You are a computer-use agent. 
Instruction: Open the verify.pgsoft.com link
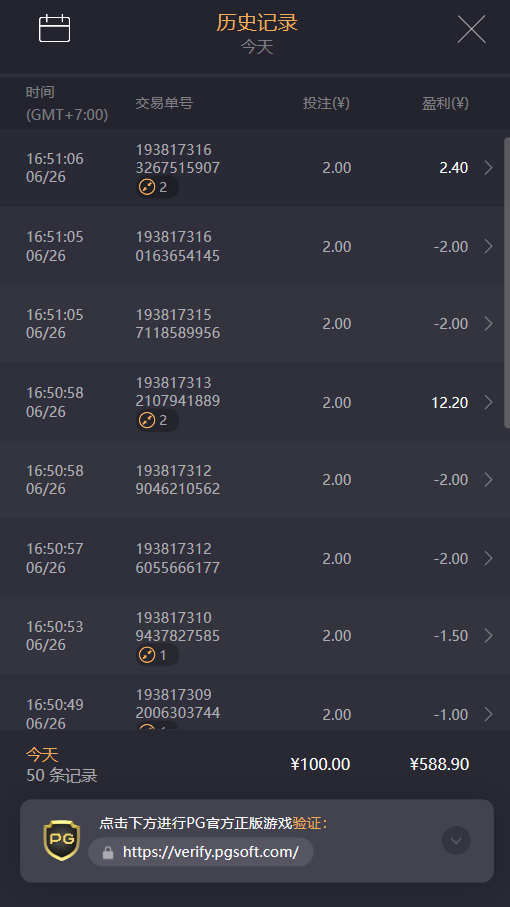[210, 852]
